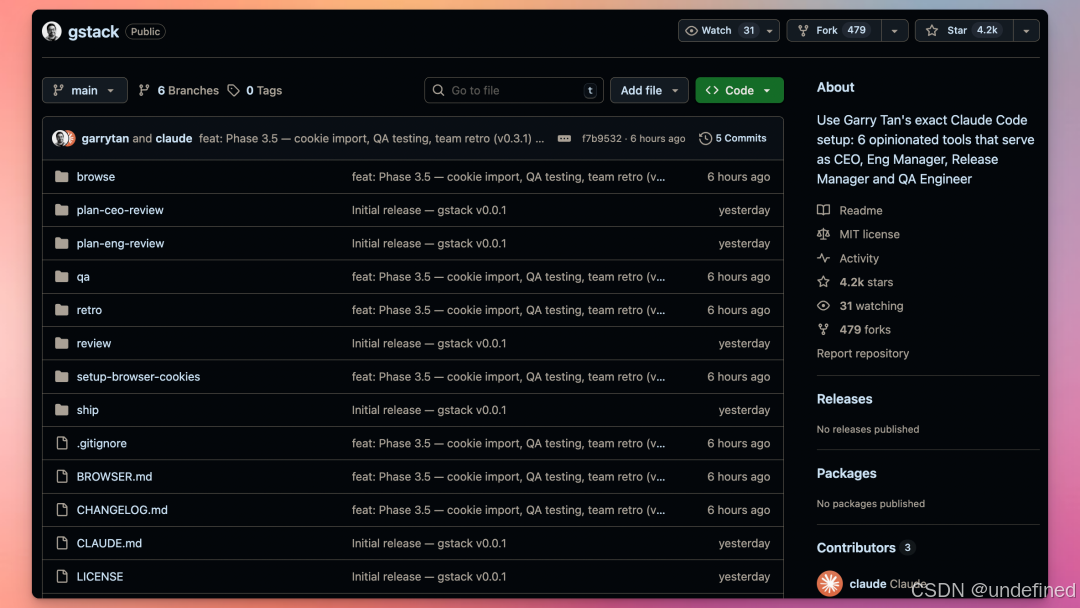This screenshot has height=608, width=1080.
Task: Open the CHANGELOG.md file
Action: 122,510
